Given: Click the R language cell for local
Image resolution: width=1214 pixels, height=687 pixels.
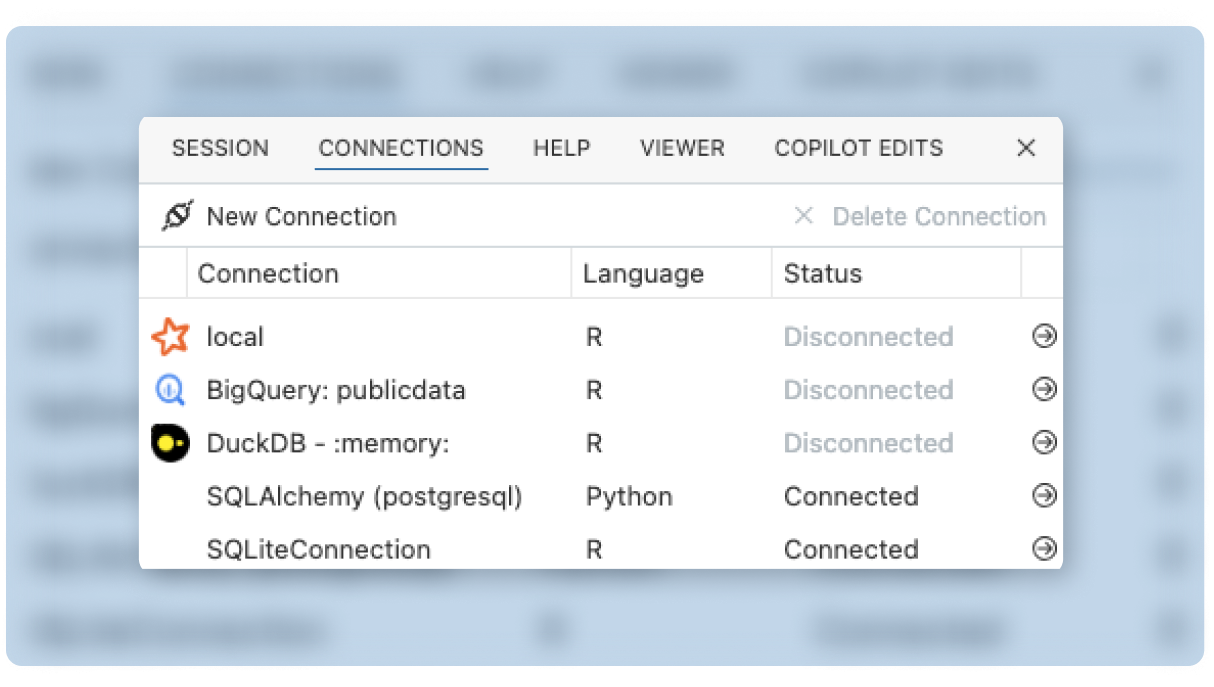Looking at the screenshot, I should pyautogui.click(x=594, y=337).
